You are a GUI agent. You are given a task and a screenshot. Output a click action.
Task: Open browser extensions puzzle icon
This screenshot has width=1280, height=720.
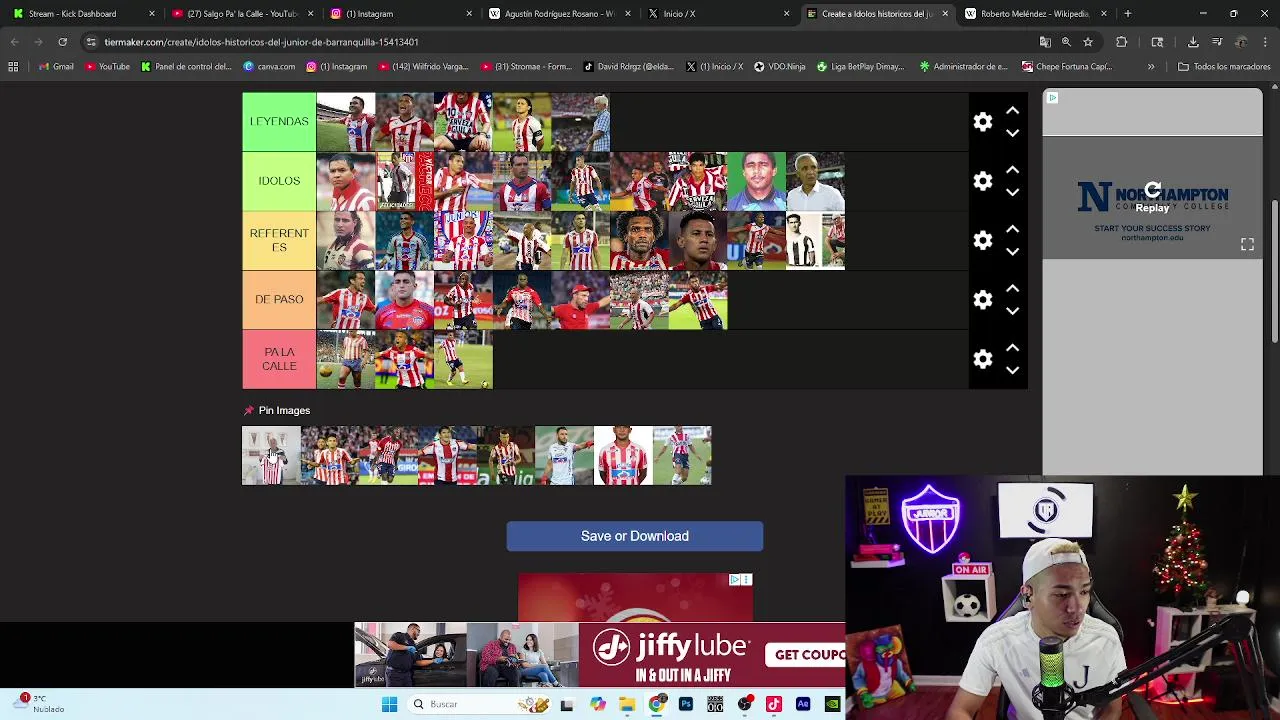pos(1121,42)
